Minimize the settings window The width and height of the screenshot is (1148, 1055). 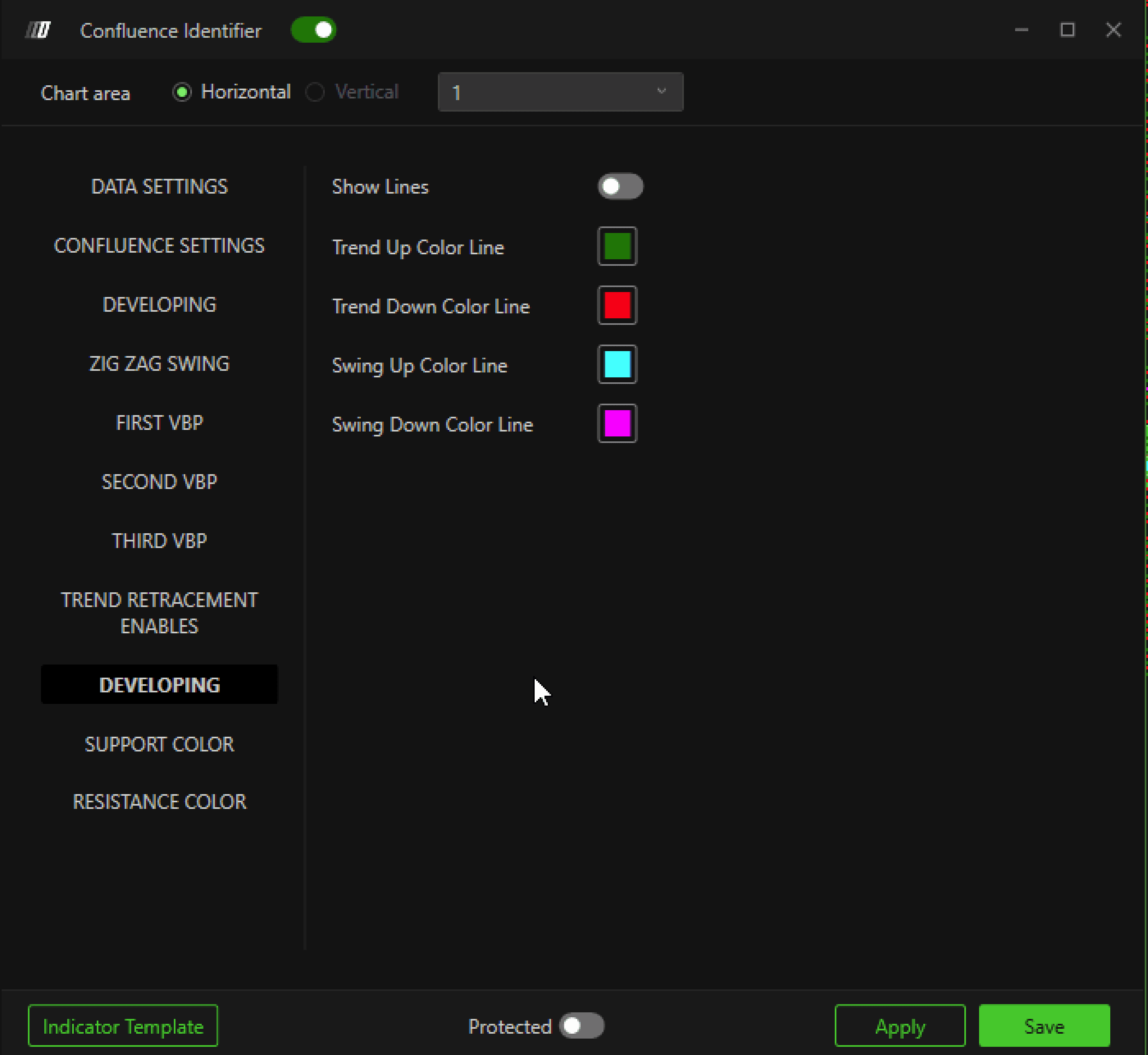tap(1021, 30)
